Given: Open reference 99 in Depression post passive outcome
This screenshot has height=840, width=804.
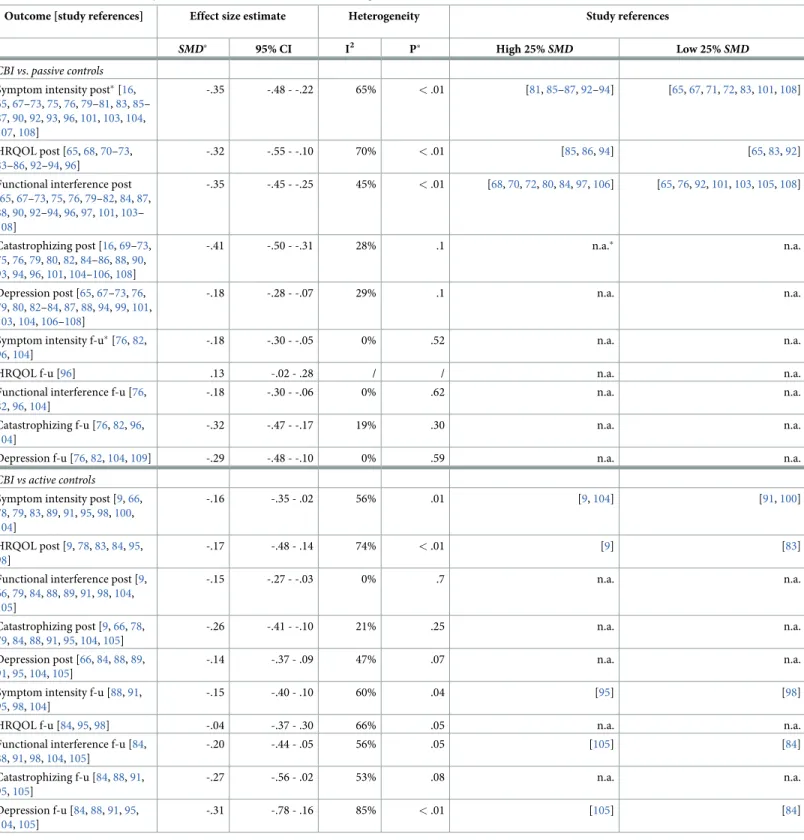Looking at the screenshot, I should tap(121, 308).
